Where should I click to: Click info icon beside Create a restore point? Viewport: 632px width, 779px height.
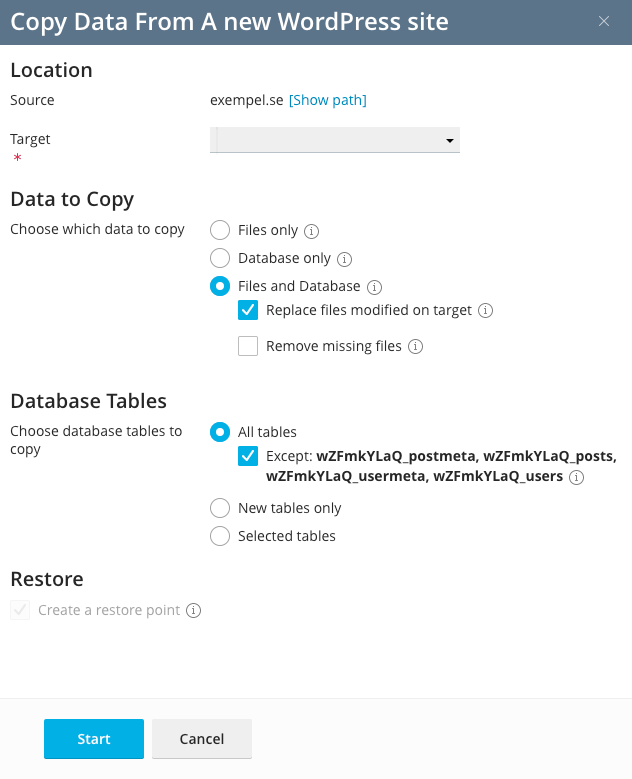[194, 610]
